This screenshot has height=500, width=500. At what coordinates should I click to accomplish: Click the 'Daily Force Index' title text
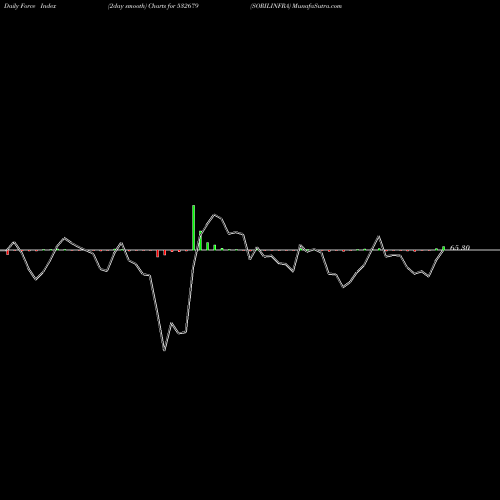pos(30,6)
